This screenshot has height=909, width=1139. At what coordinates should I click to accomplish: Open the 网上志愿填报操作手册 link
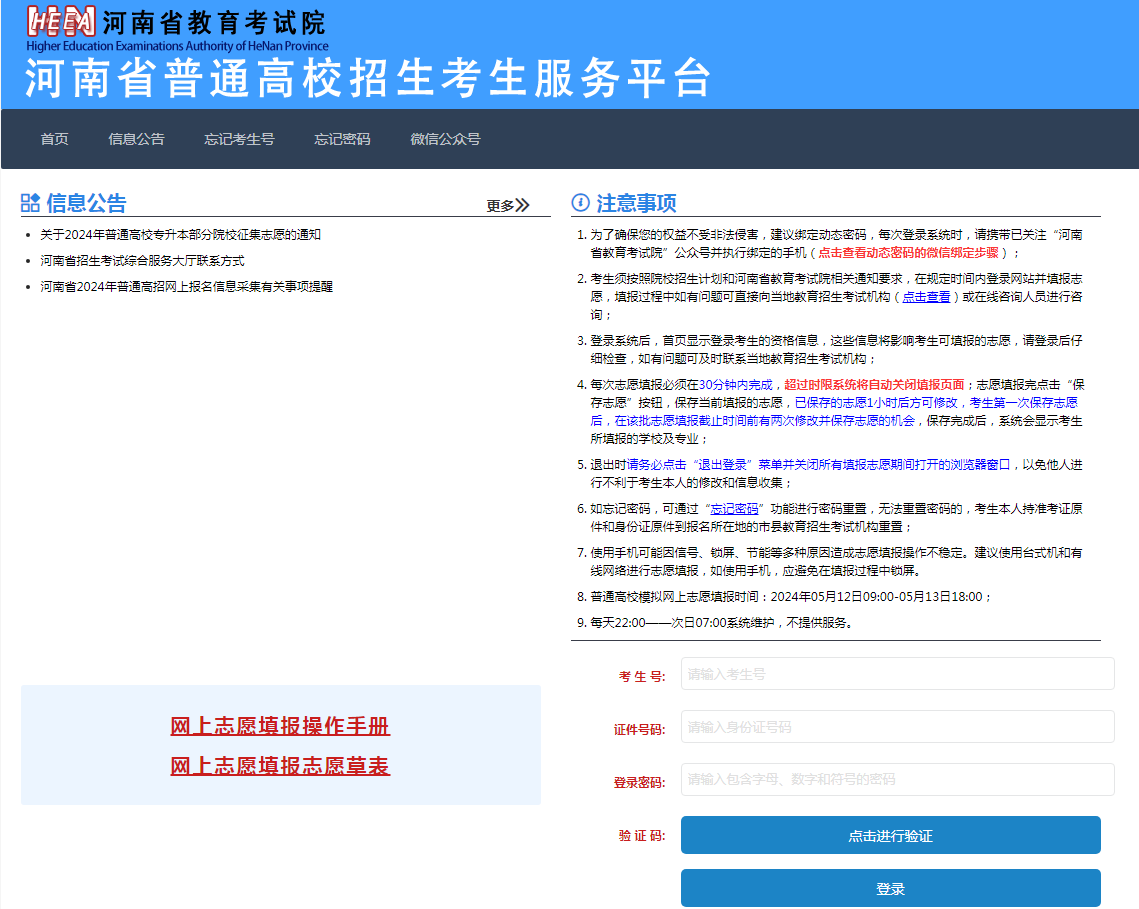pyautogui.click(x=280, y=726)
